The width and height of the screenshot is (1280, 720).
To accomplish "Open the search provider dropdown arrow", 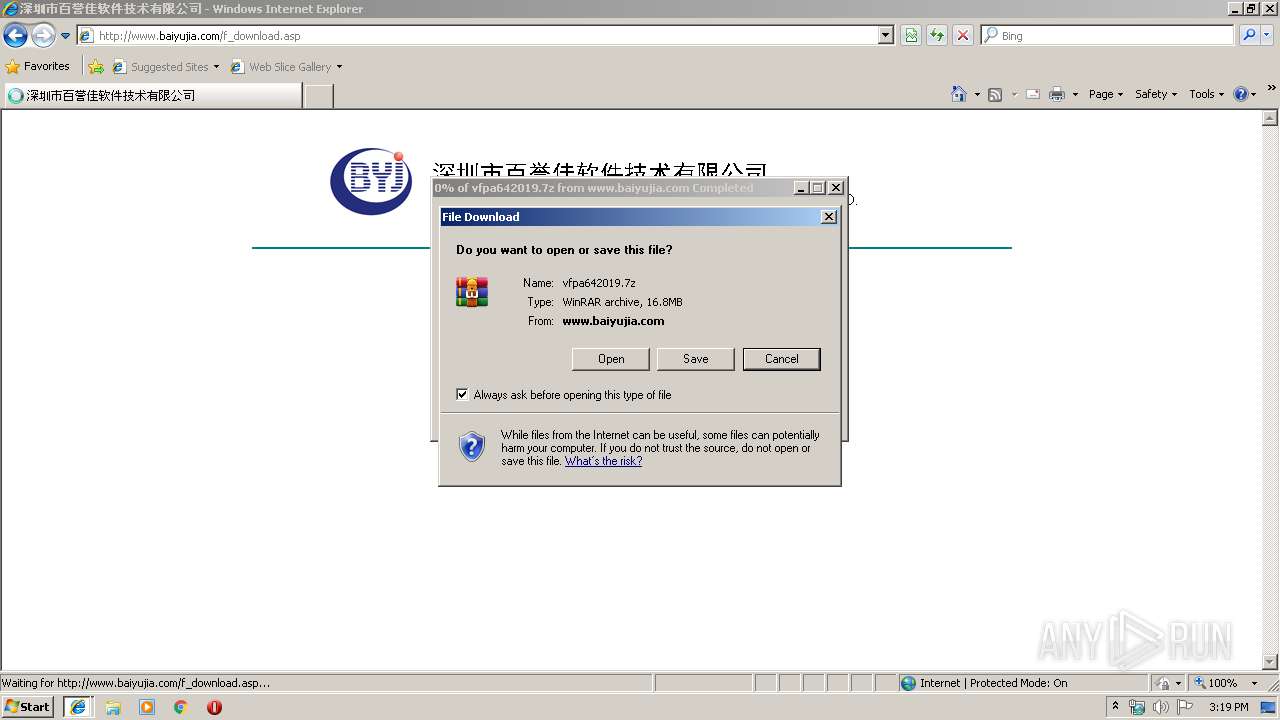I will click(1267, 36).
